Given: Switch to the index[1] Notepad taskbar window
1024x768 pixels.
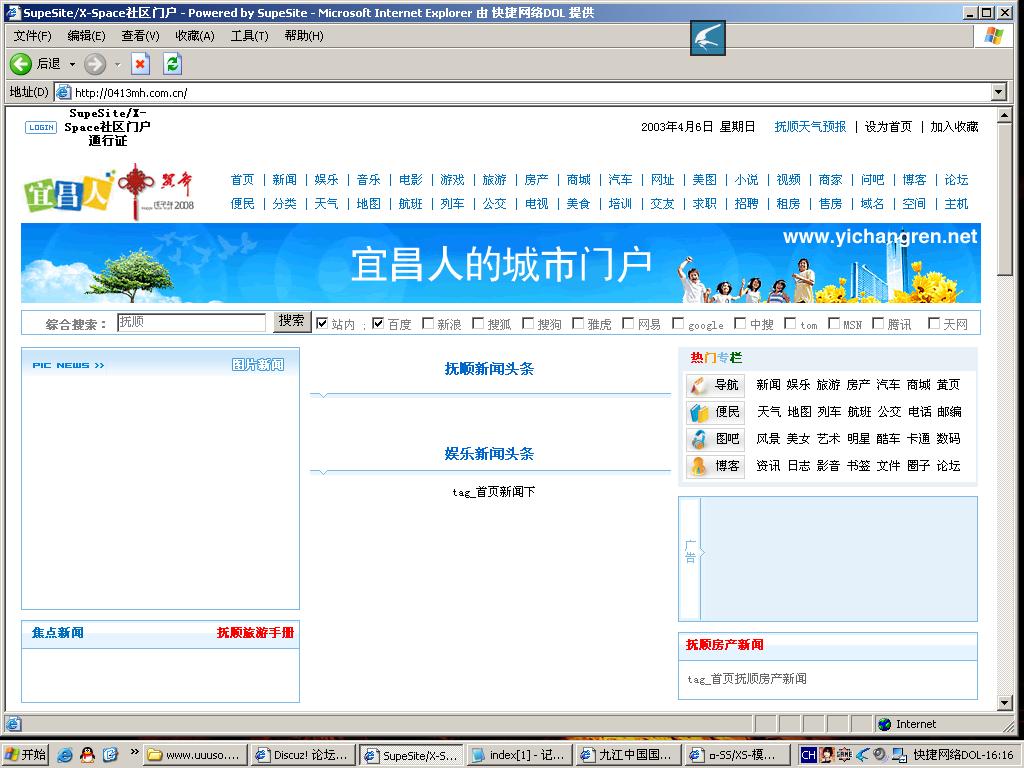Looking at the screenshot, I should [x=520, y=756].
